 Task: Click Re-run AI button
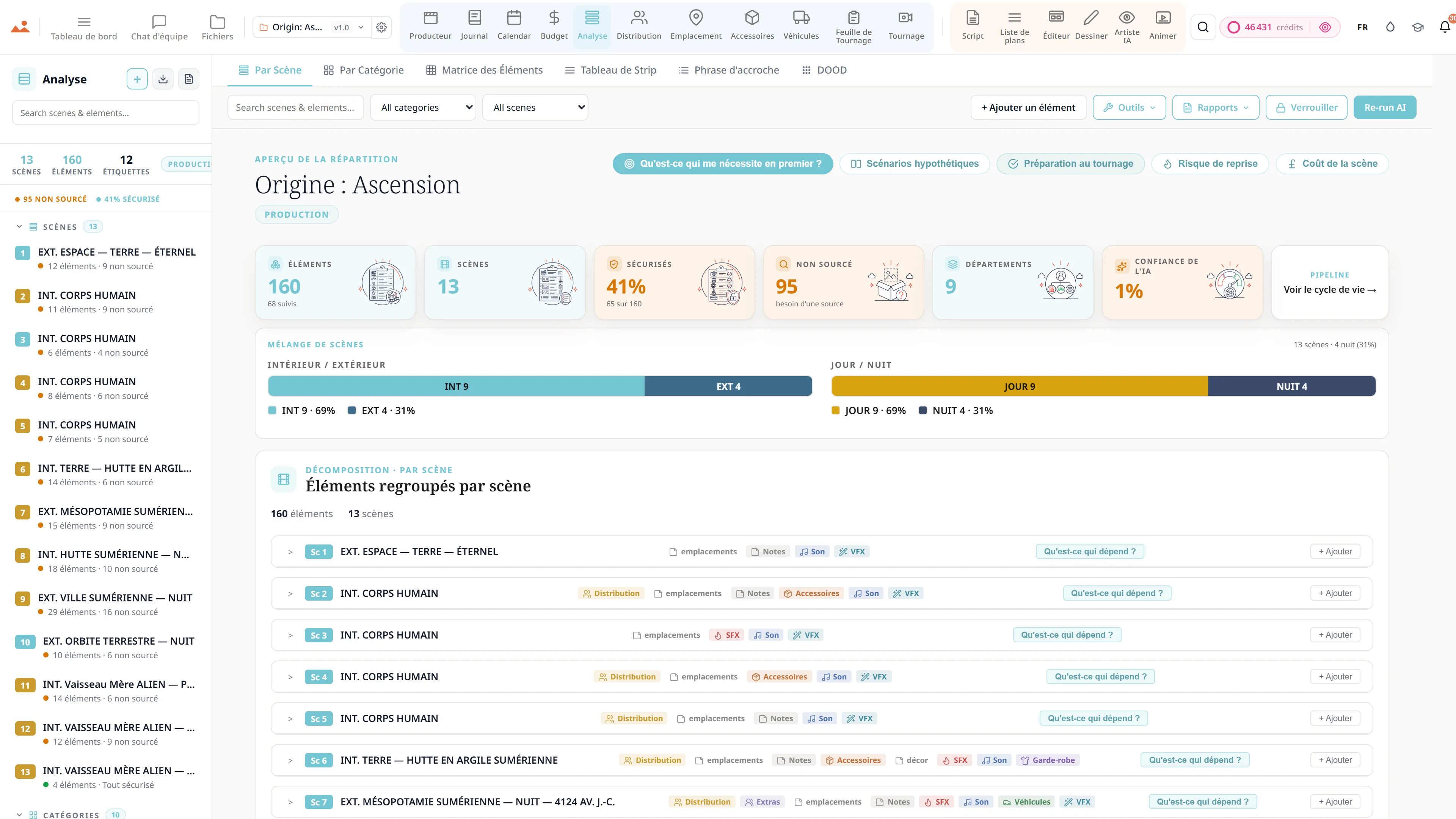[1384, 107]
